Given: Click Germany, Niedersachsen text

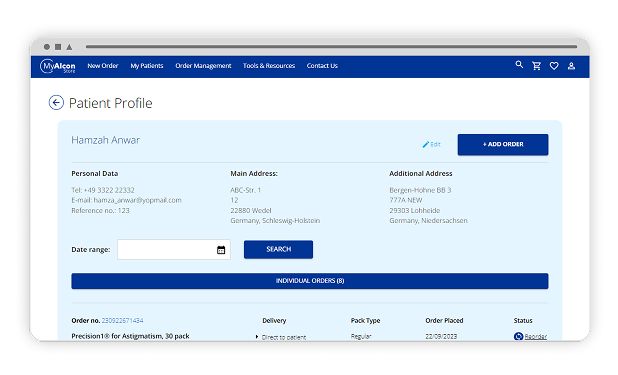Looking at the screenshot, I should coord(428,221).
